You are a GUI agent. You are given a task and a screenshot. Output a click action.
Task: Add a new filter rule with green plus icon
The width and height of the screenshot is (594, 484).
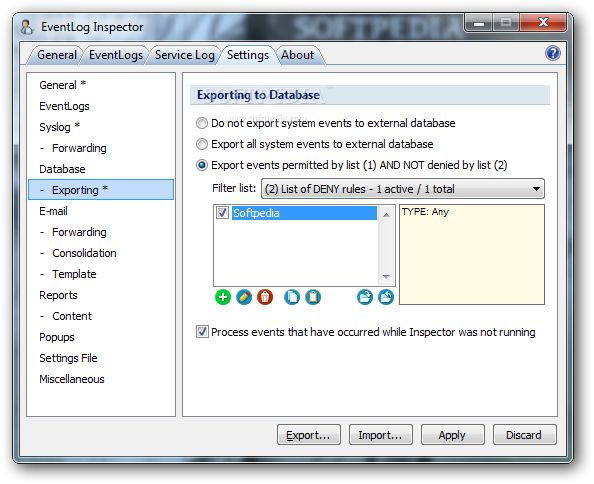[x=223, y=297]
